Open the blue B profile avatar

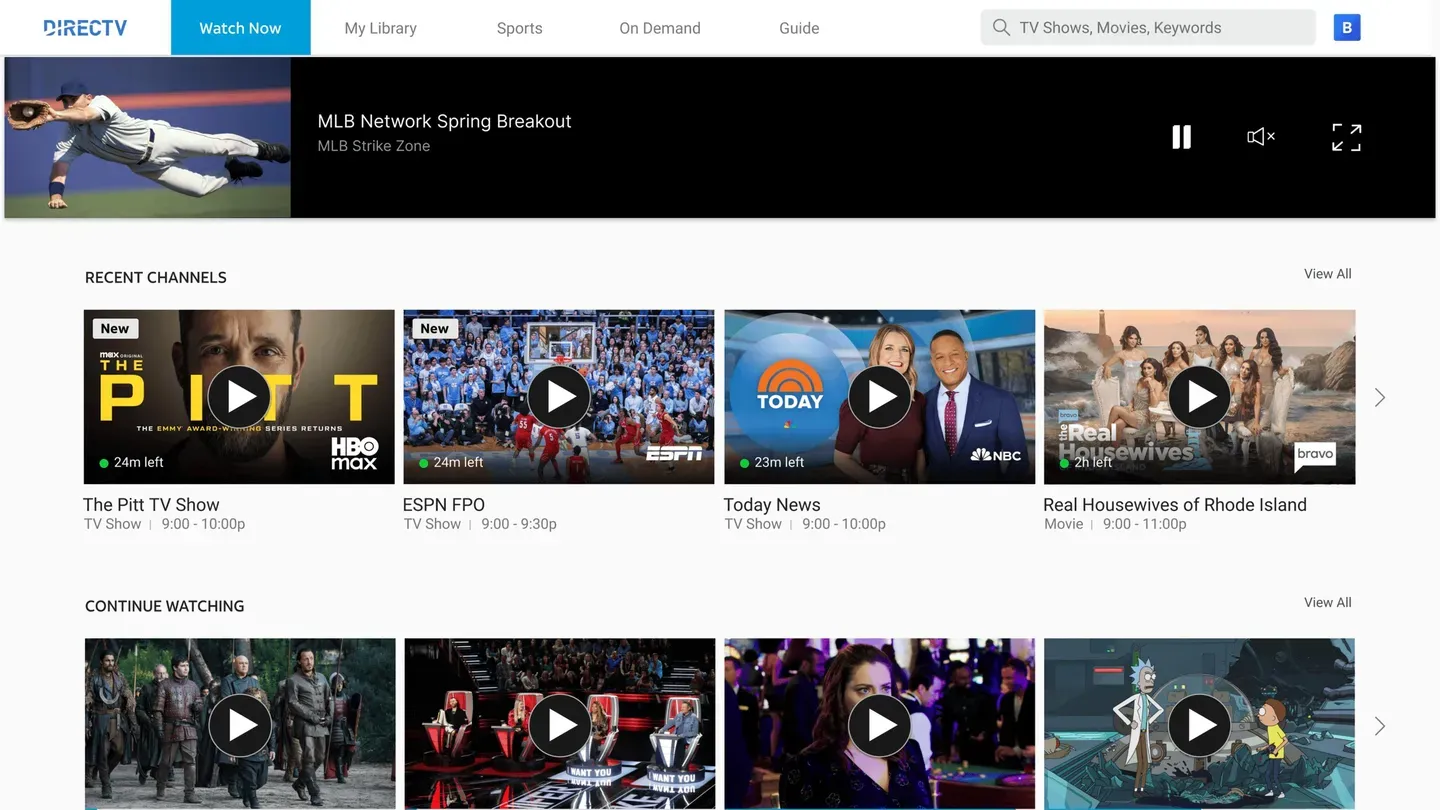click(1347, 27)
